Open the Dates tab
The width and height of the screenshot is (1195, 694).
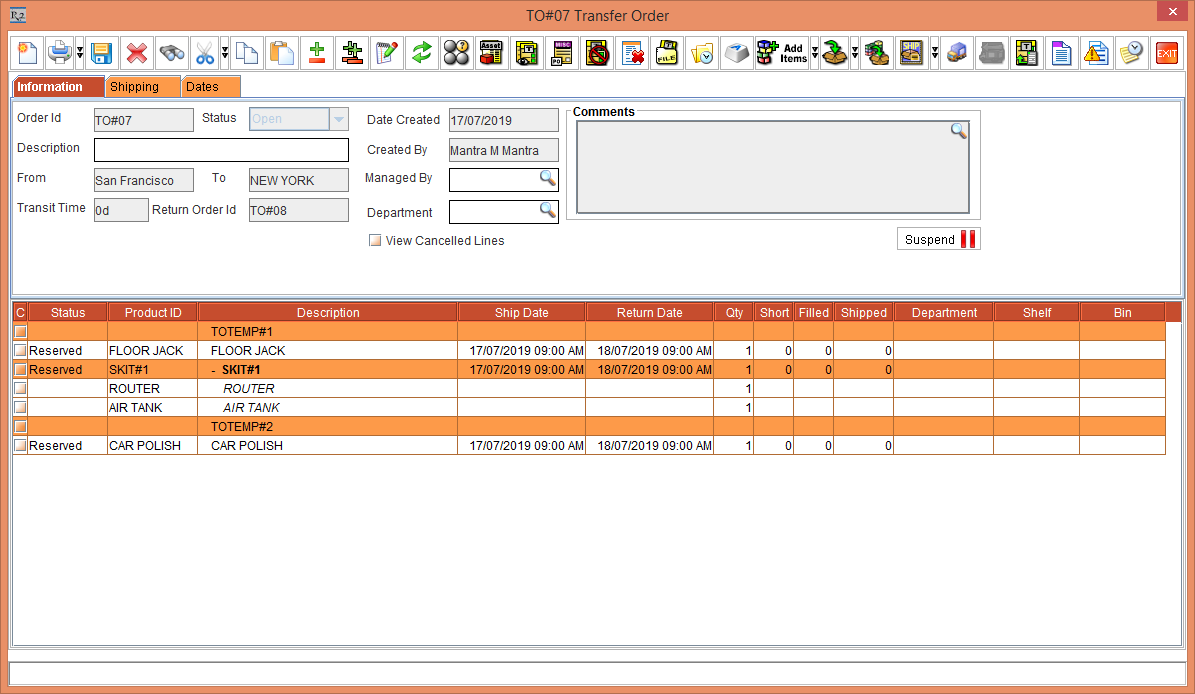point(208,87)
